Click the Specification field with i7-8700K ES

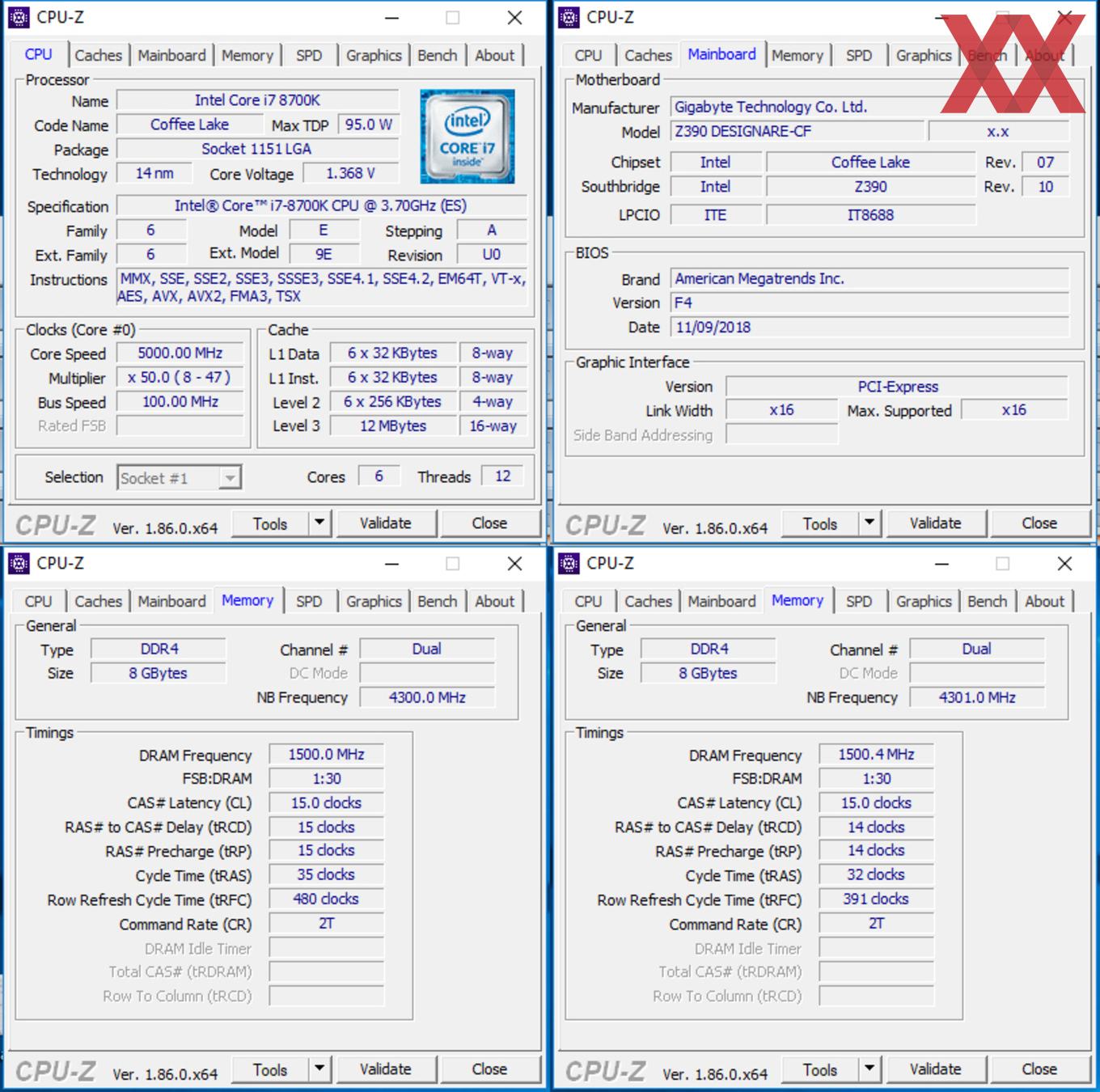(322, 205)
